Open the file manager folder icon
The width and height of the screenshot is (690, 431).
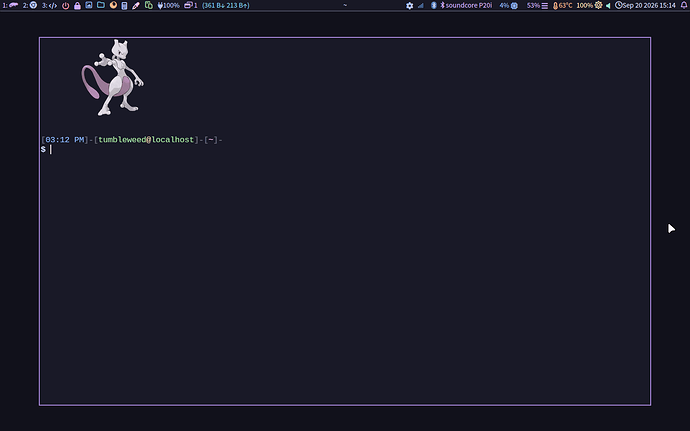(101, 5)
